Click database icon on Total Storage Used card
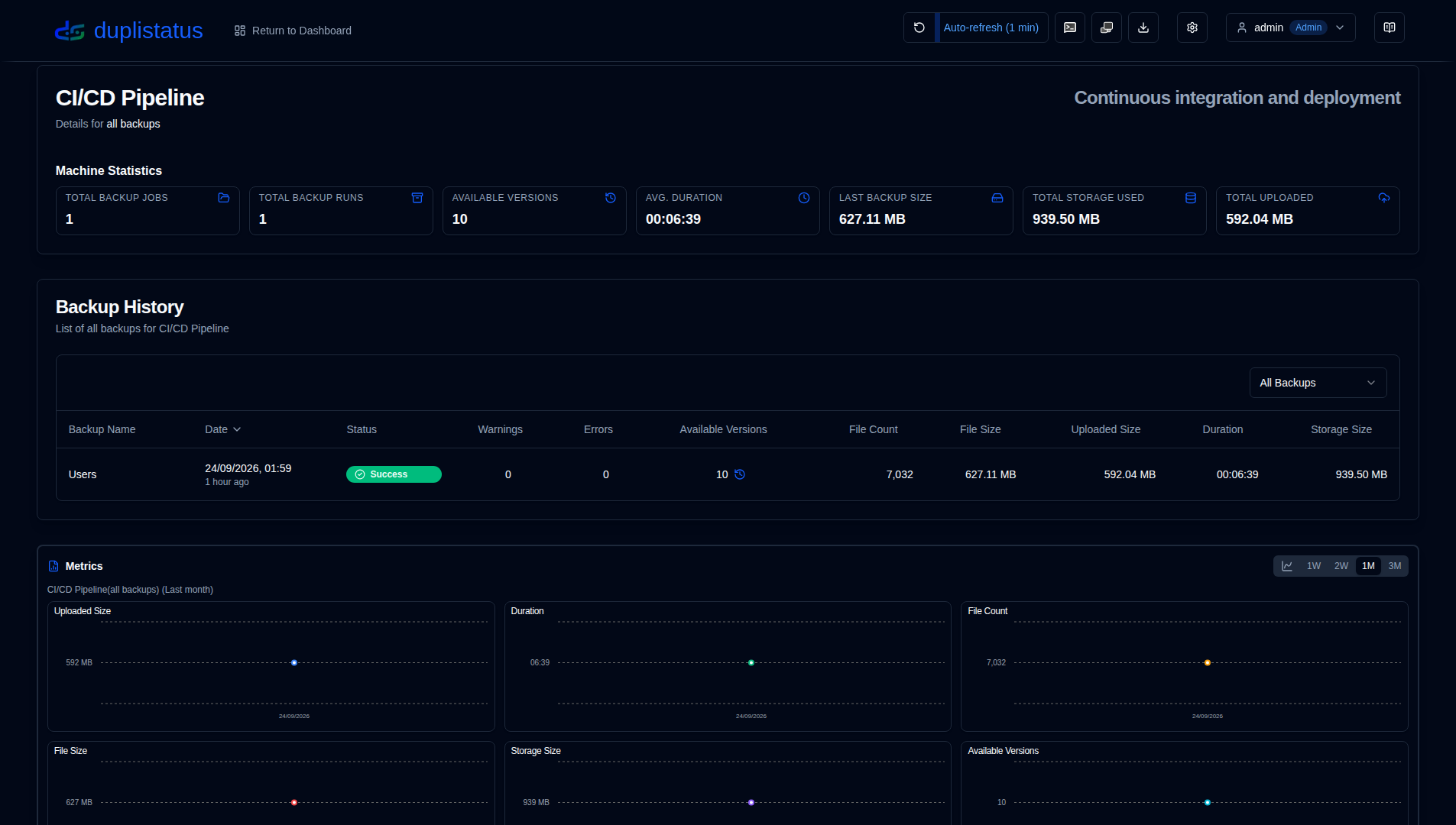 coord(1191,198)
